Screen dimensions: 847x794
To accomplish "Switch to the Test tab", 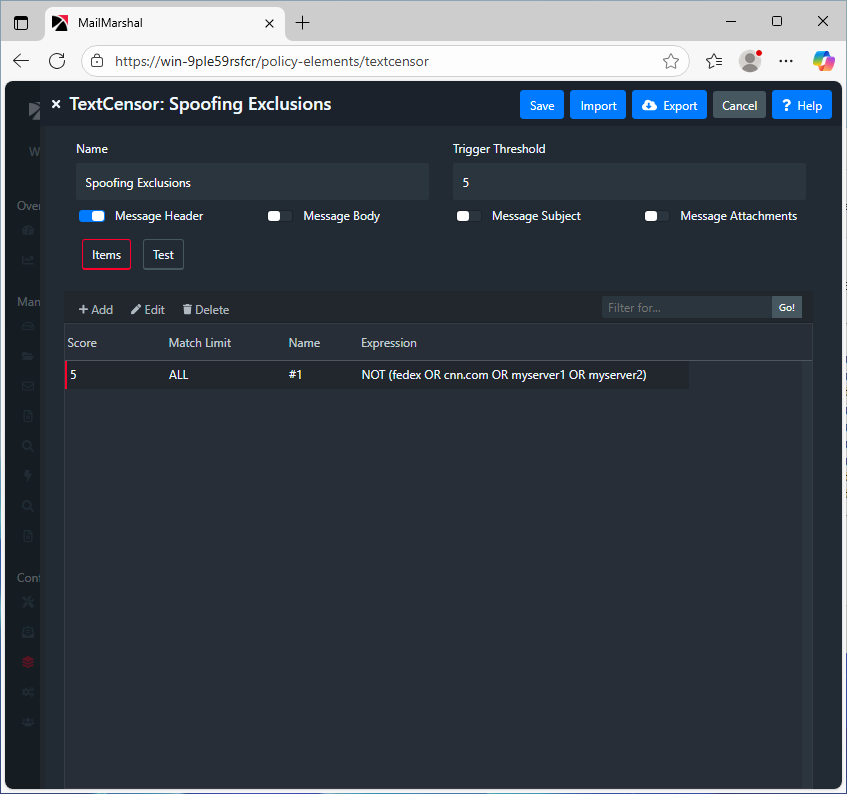I will (x=163, y=255).
